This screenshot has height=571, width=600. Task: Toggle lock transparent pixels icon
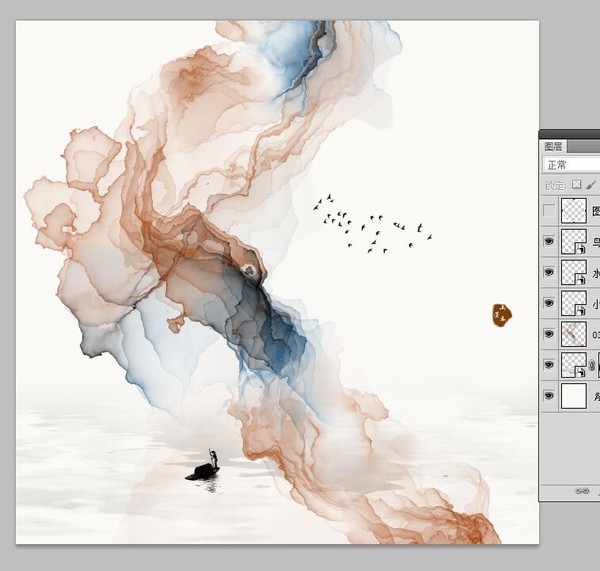click(576, 185)
